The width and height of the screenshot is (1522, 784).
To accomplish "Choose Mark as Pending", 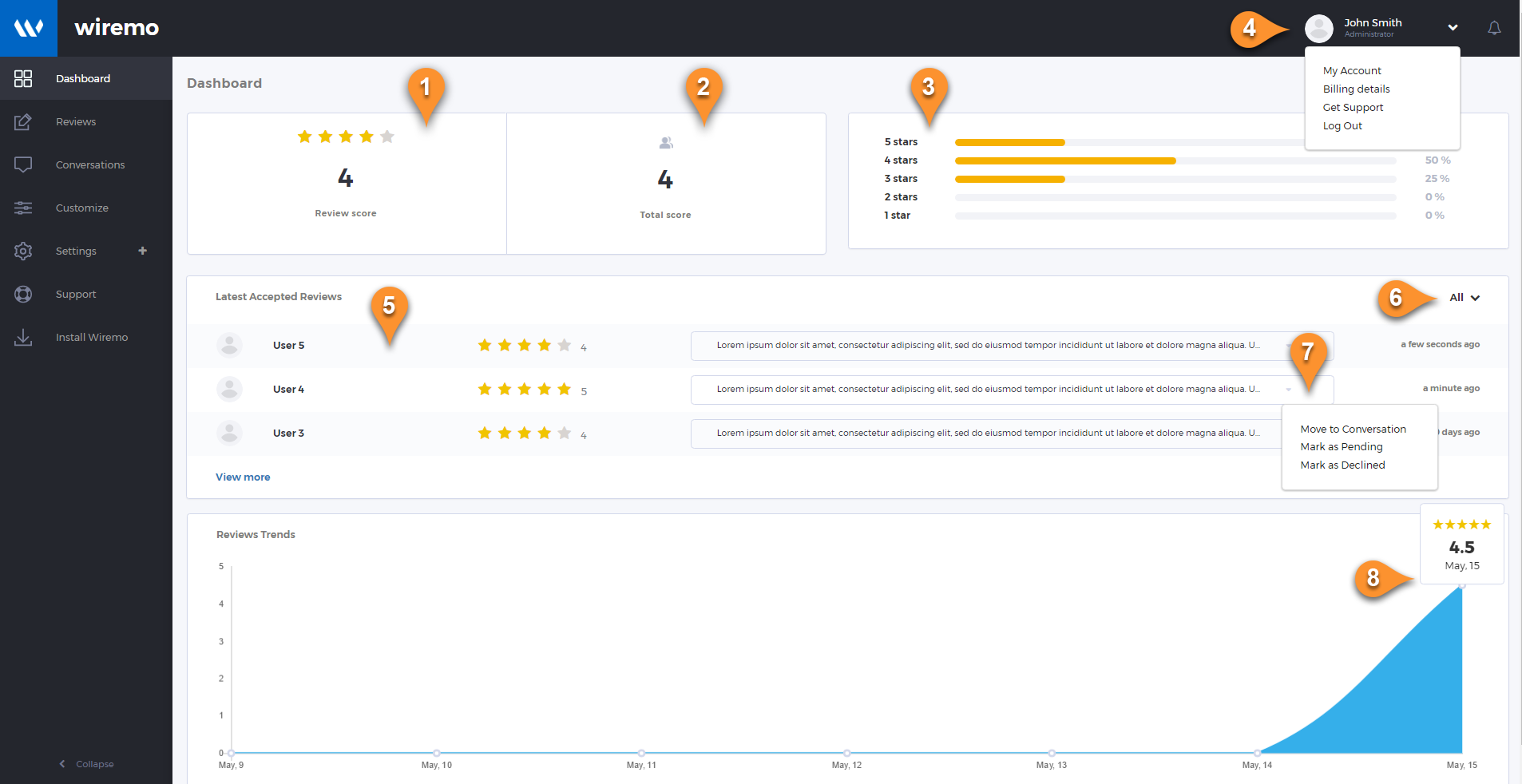I will coord(1341,446).
